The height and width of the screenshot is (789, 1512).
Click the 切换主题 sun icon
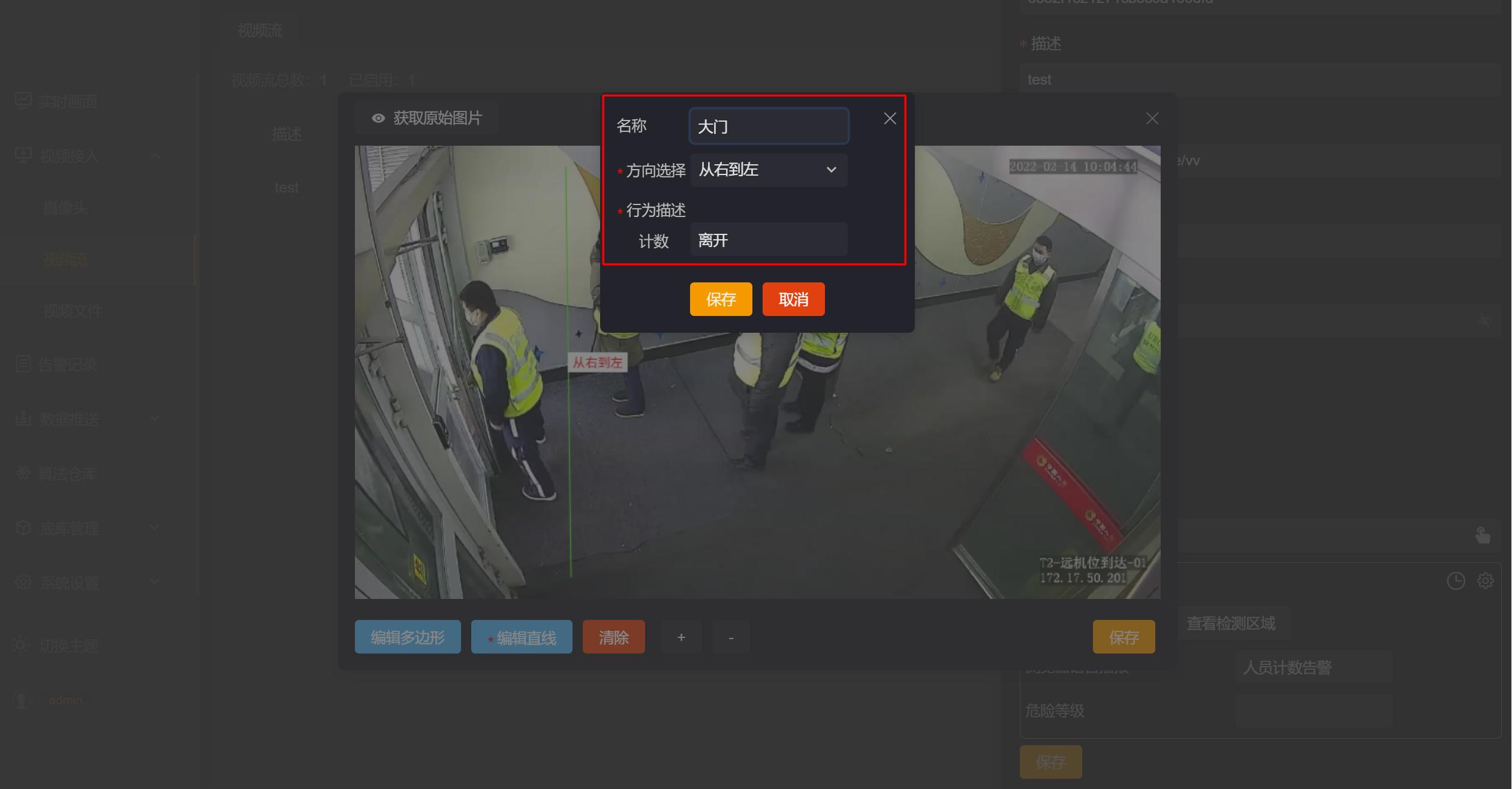pos(20,645)
